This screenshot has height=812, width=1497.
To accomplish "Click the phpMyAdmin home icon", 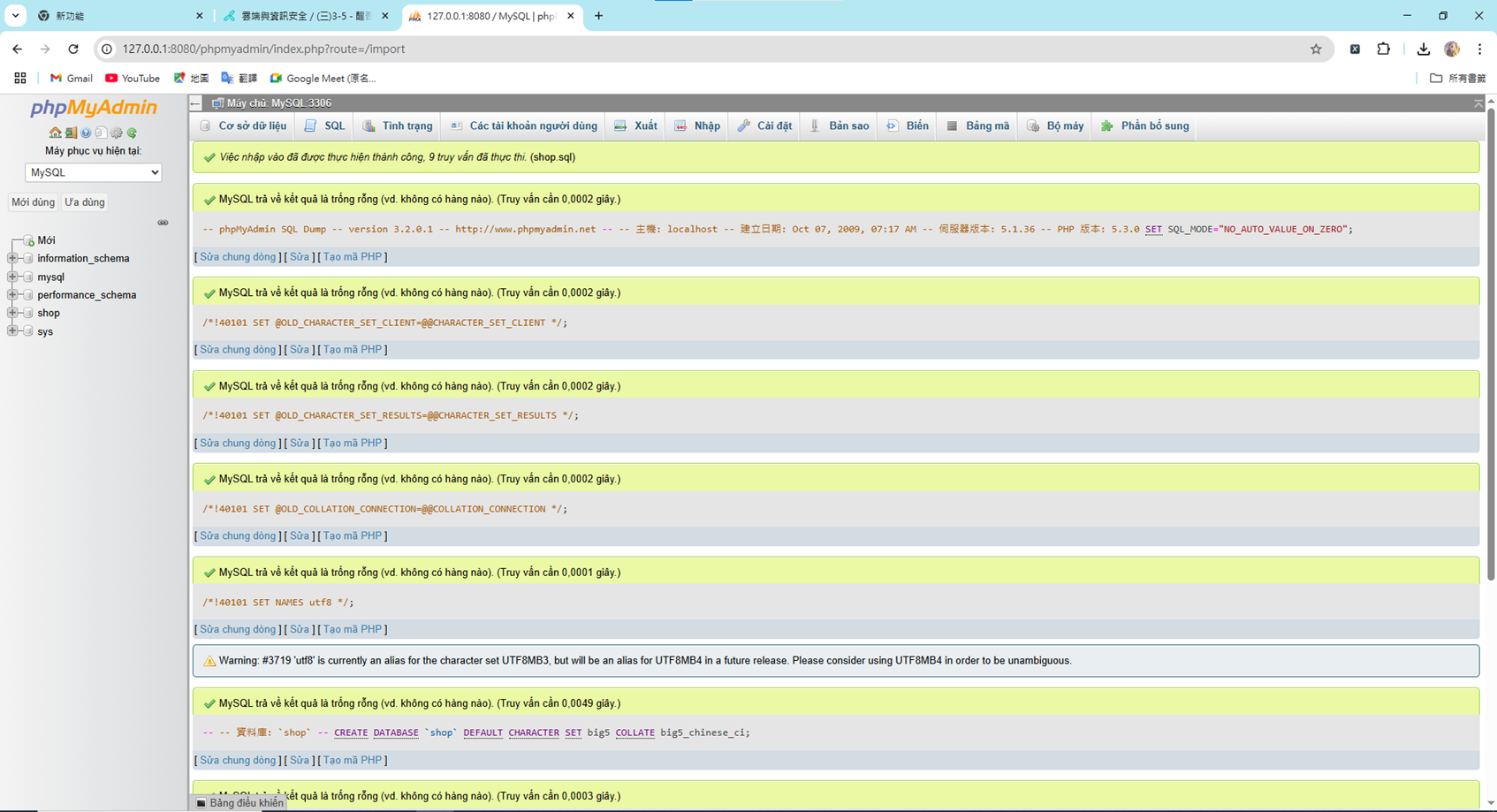I will [55, 133].
